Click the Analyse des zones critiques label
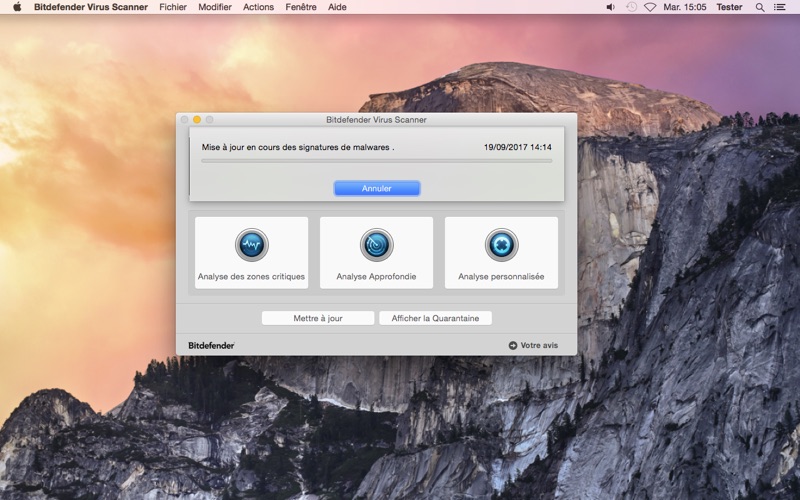Viewport: 800px width, 500px height. tap(251, 277)
